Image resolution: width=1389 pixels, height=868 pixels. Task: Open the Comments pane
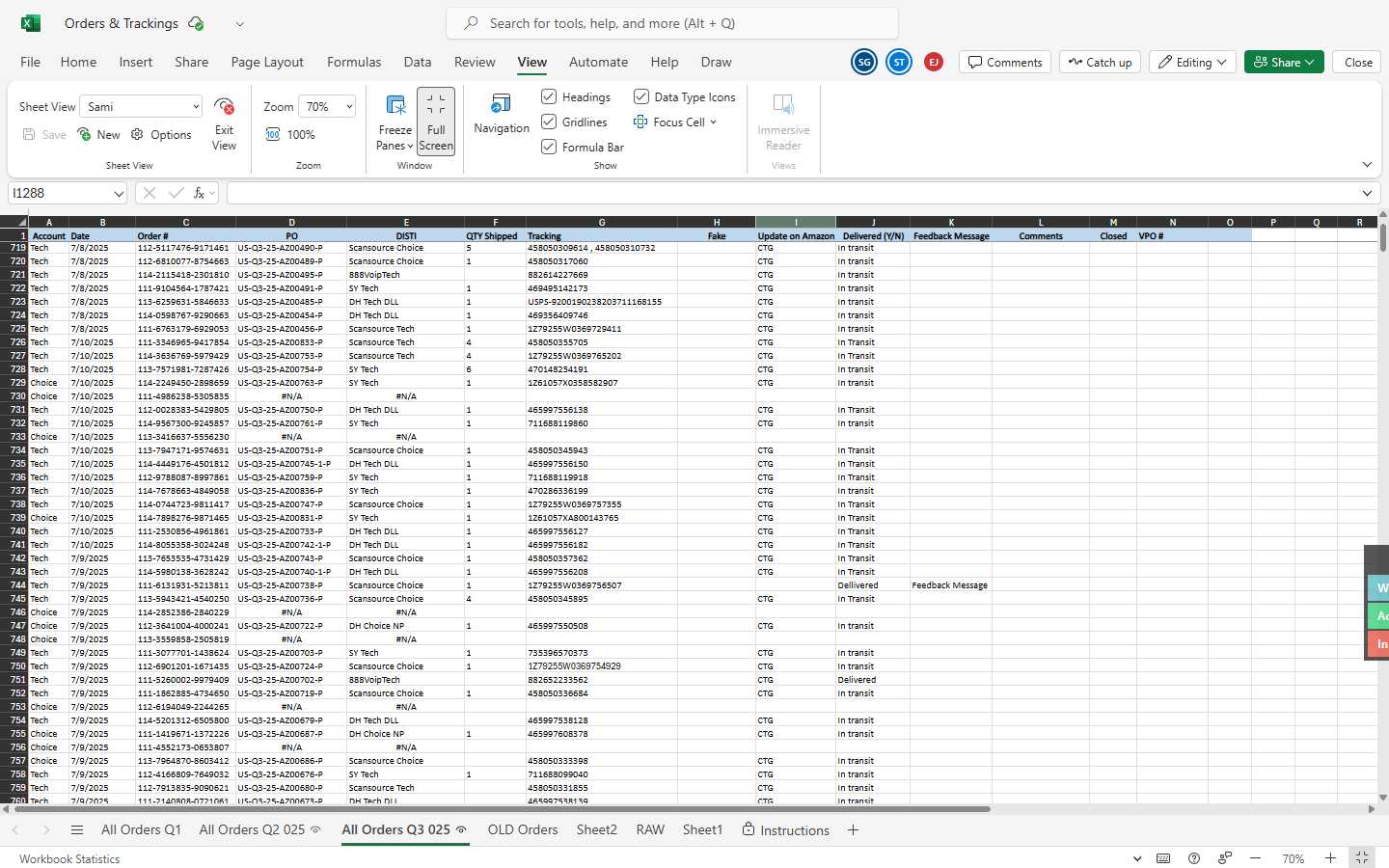[1005, 62]
